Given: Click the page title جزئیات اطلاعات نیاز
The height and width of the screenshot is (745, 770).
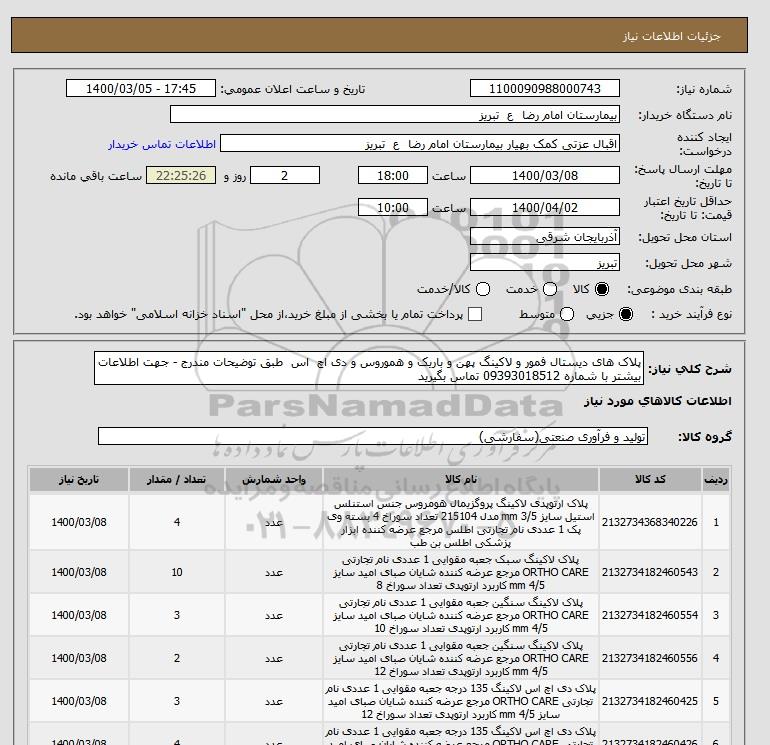Looking at the screenshot, I should pos(672,36).
